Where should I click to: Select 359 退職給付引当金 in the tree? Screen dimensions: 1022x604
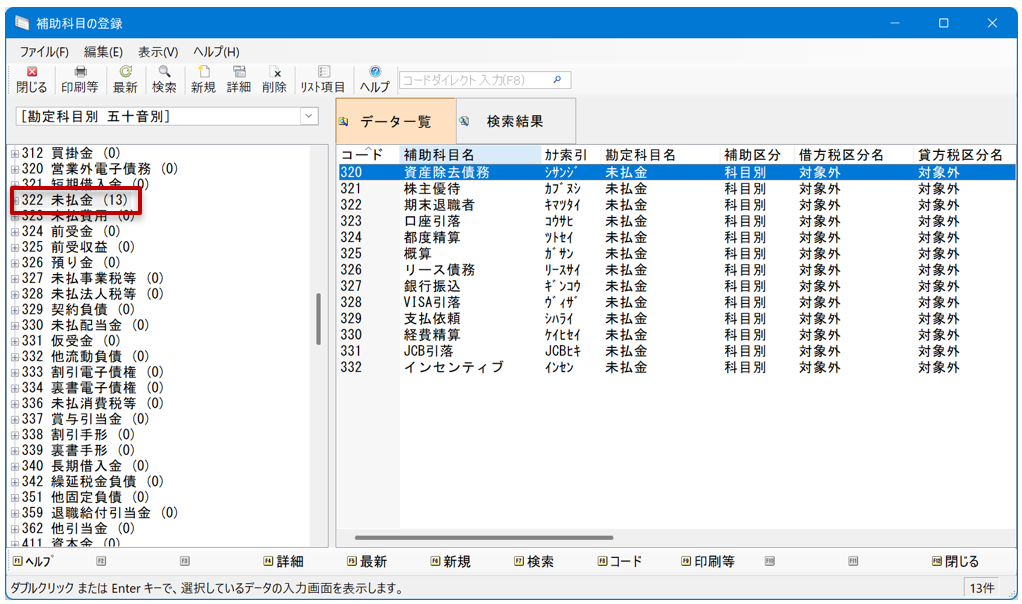pyautogui.click(x=99, y=513)
